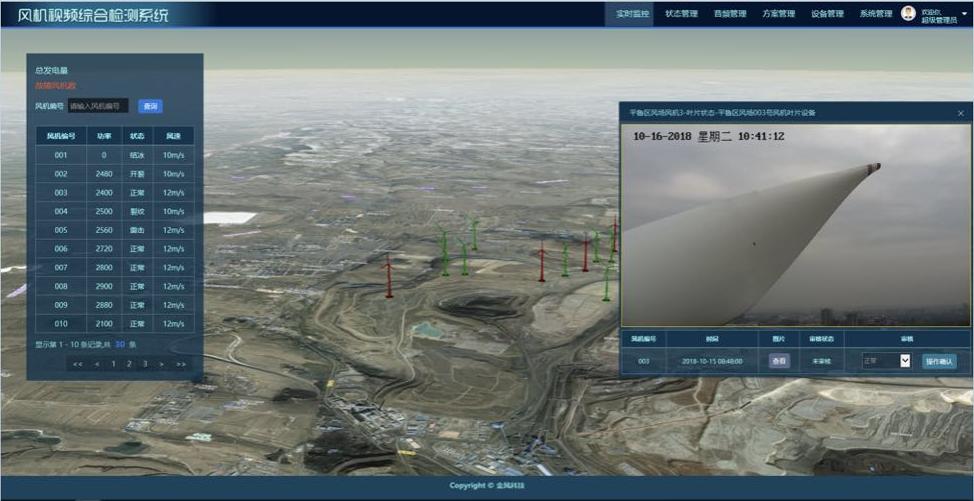Jump to last page of turbine table
The height and width of the screenshot is (501, 974).
pos(181,364)
